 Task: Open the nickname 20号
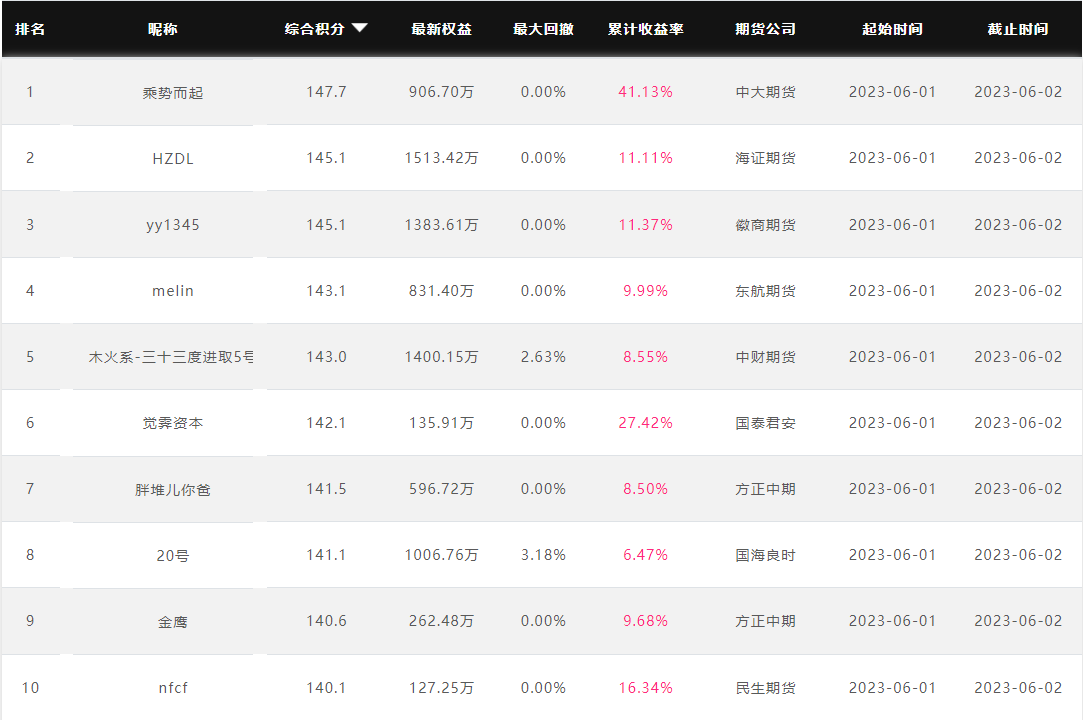(x=173, y=555)
